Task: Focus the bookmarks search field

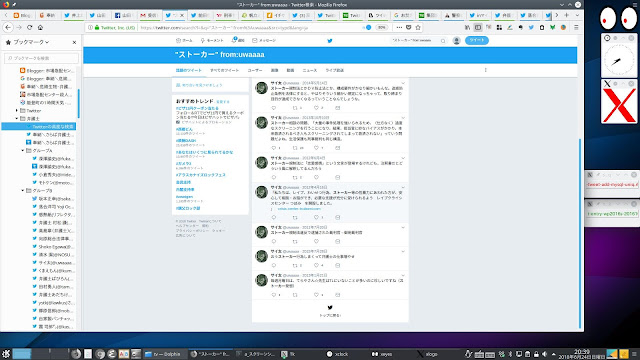Action: [41, 58]
